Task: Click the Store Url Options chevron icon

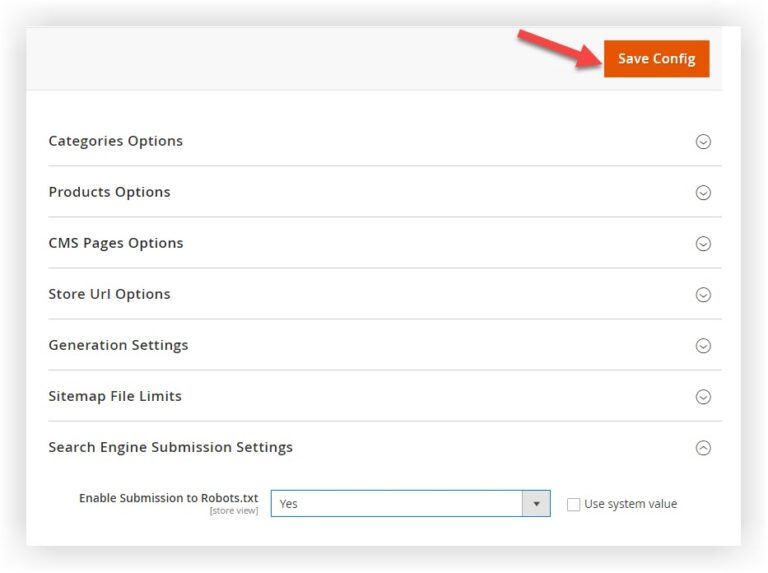Action: [703, 295]
